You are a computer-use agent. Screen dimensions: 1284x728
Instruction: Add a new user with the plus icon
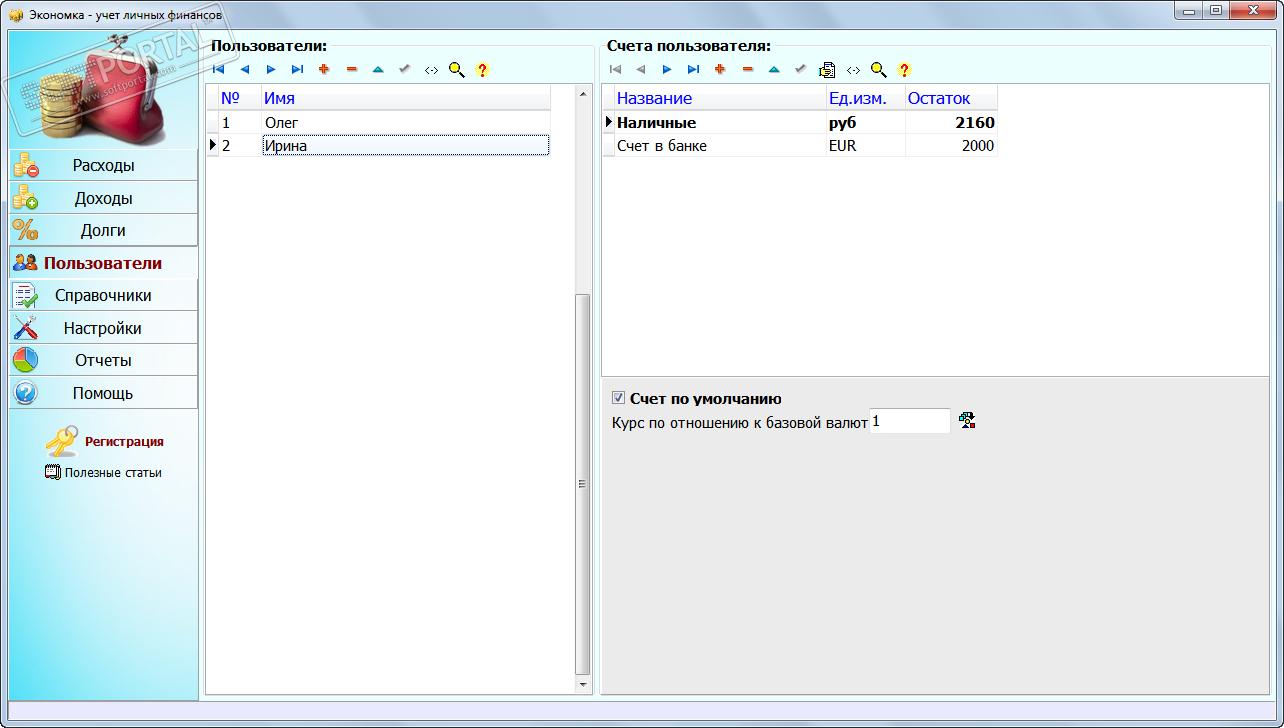[324, 70]
